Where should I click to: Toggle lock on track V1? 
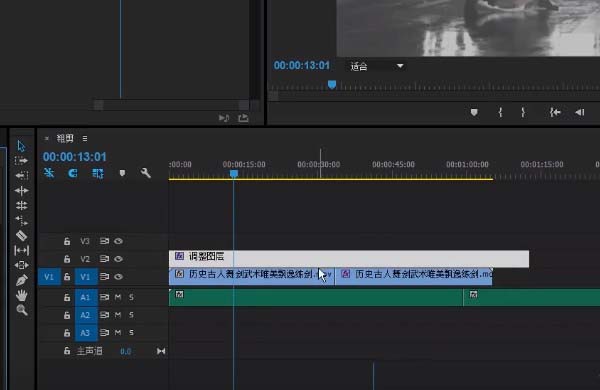67,276
